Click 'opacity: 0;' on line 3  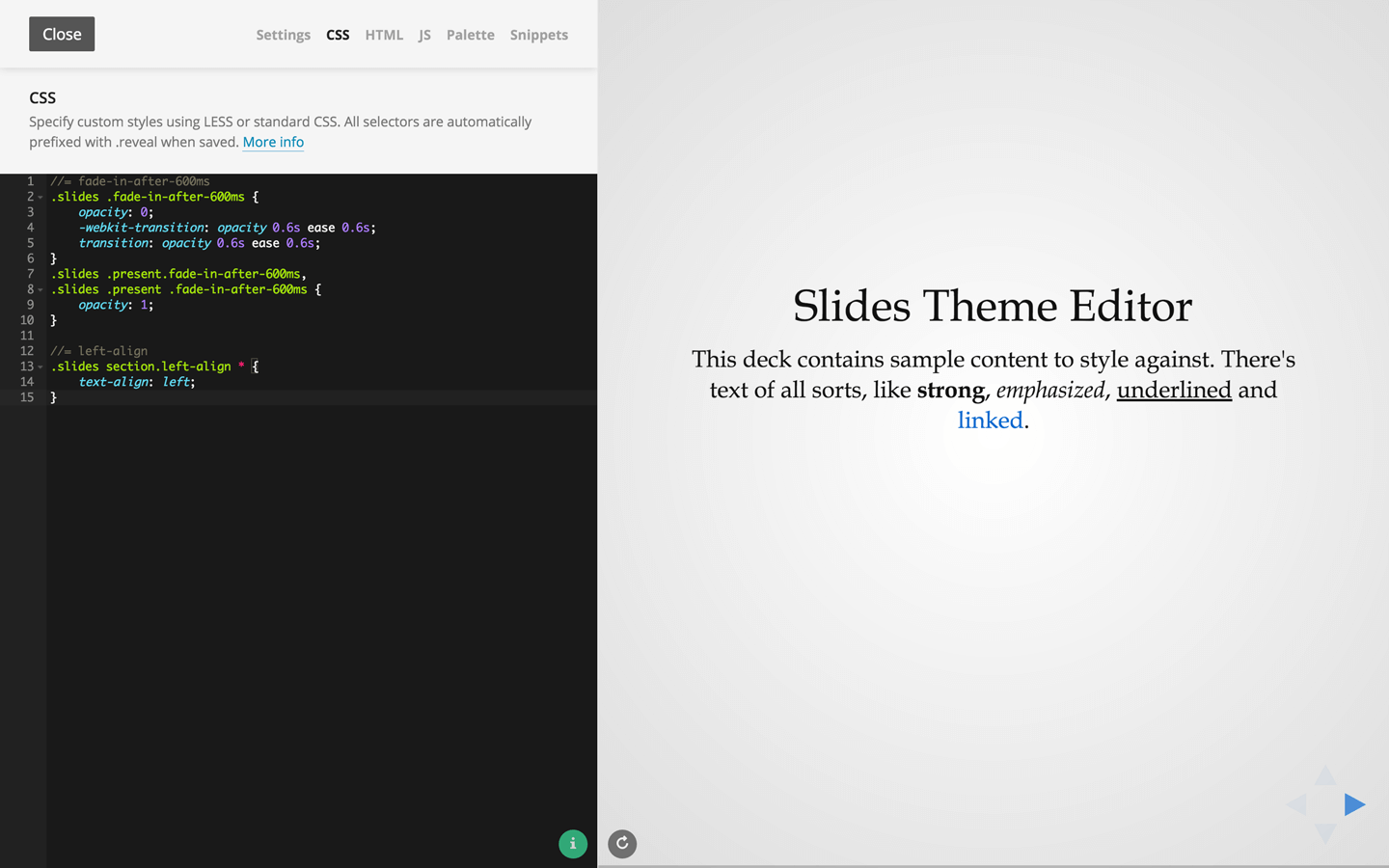pos(116,212)
